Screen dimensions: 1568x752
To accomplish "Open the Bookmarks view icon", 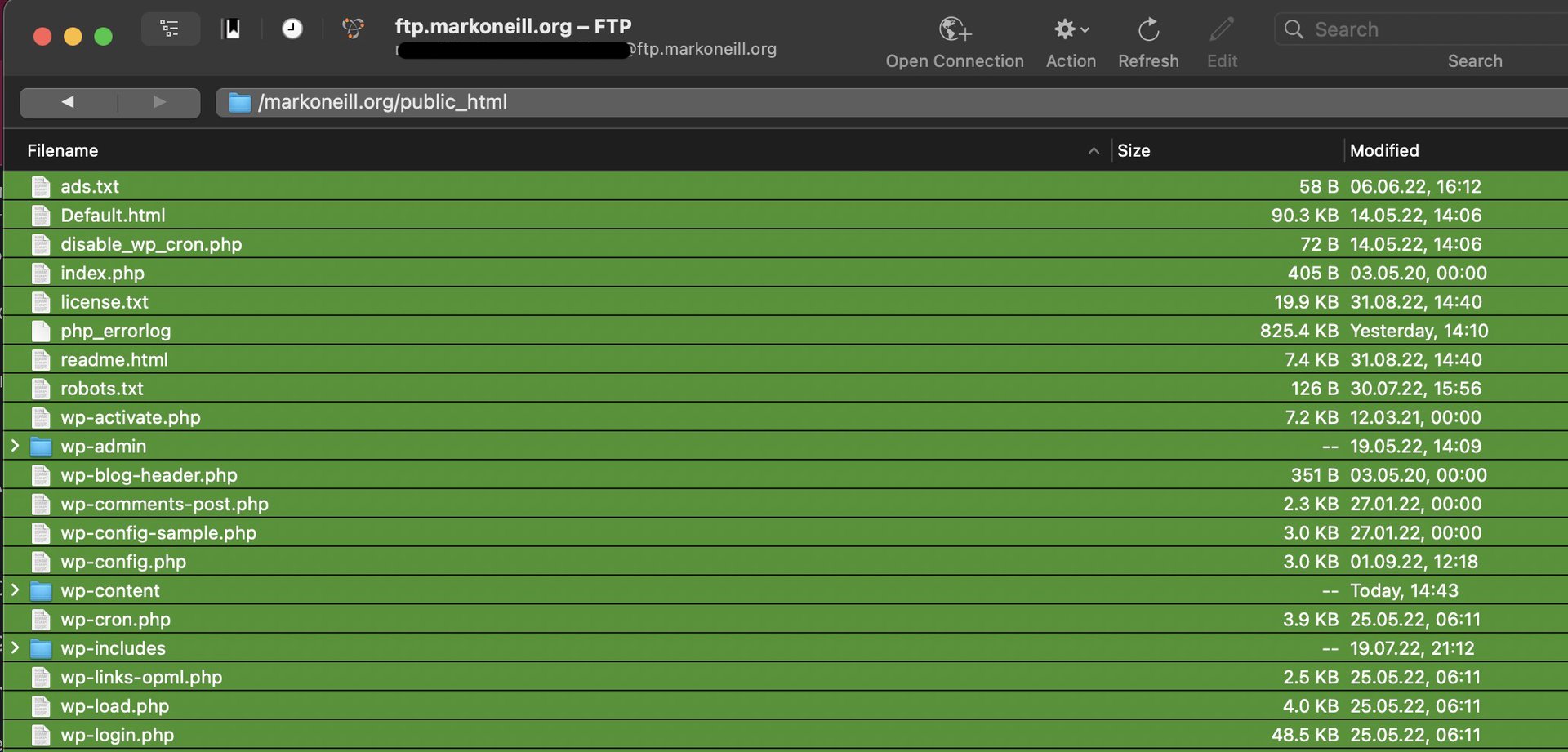I will click(x=233, y=29).
